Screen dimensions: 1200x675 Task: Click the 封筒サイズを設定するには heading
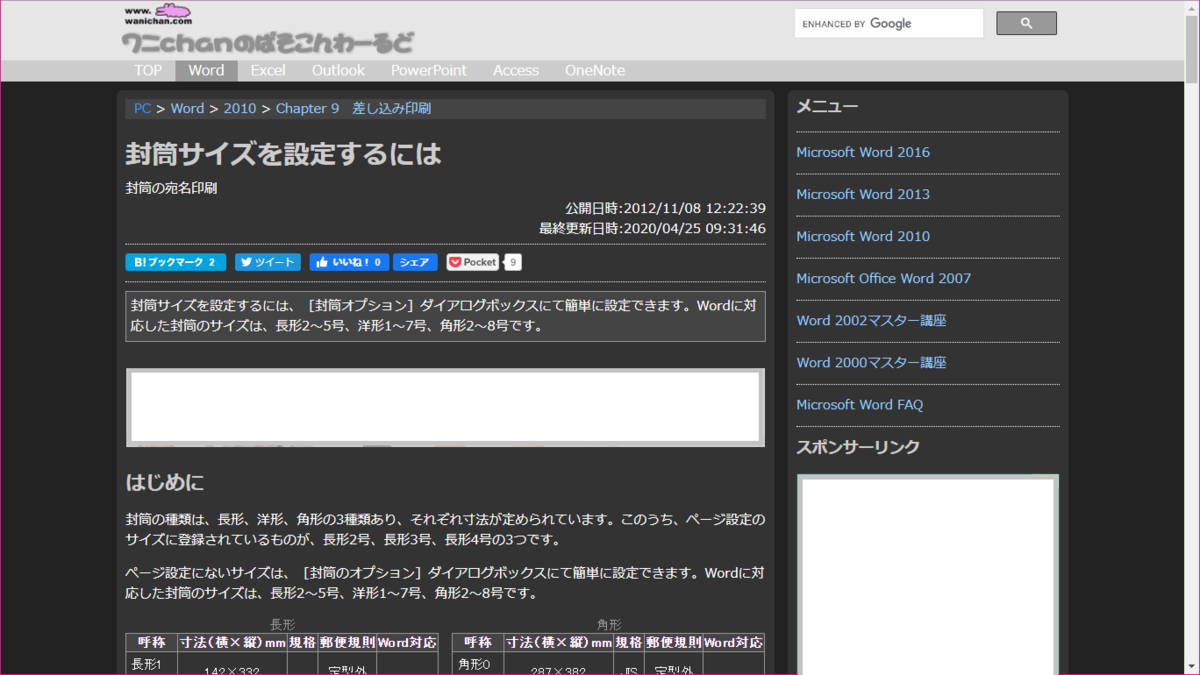[283, 154]
